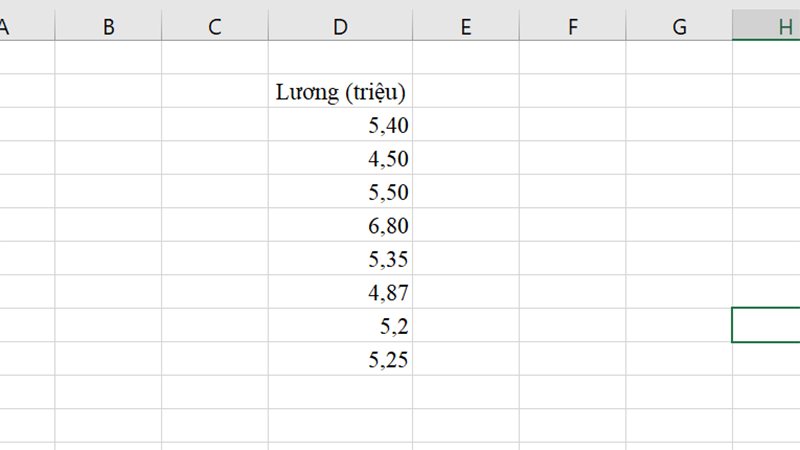Select column F header
The image size is (800, 450).
[x=572, y=26]
